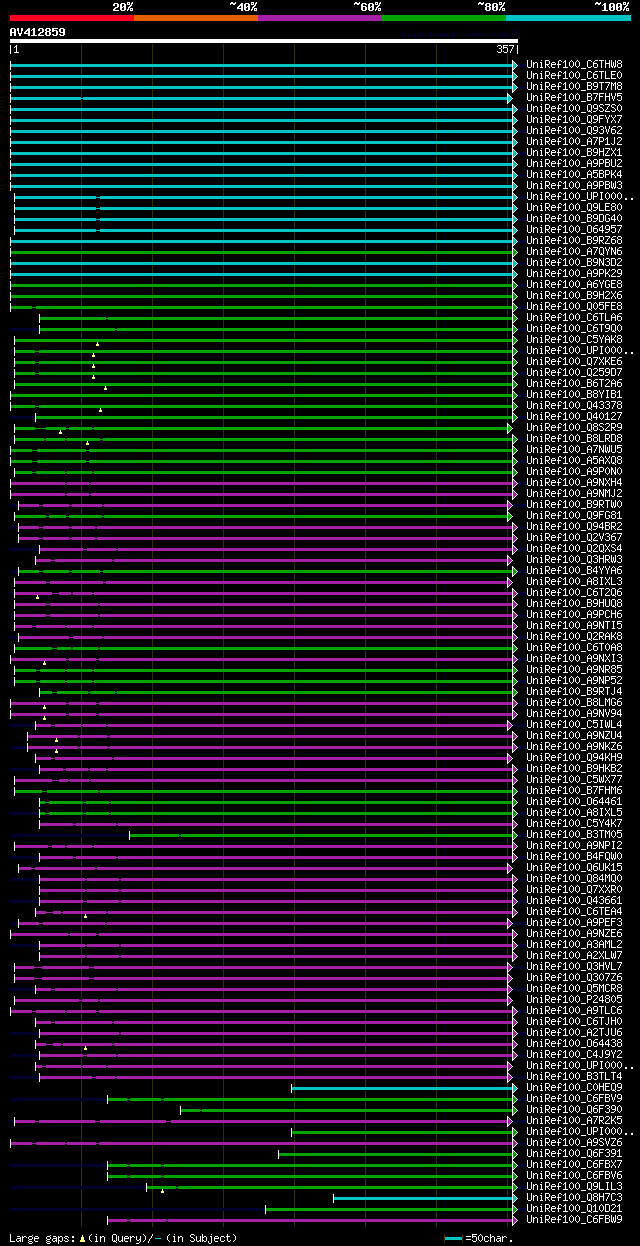Select the UniRef100_B3TM05 label
Screen dimensions: 640x1246
click(575, 834)
